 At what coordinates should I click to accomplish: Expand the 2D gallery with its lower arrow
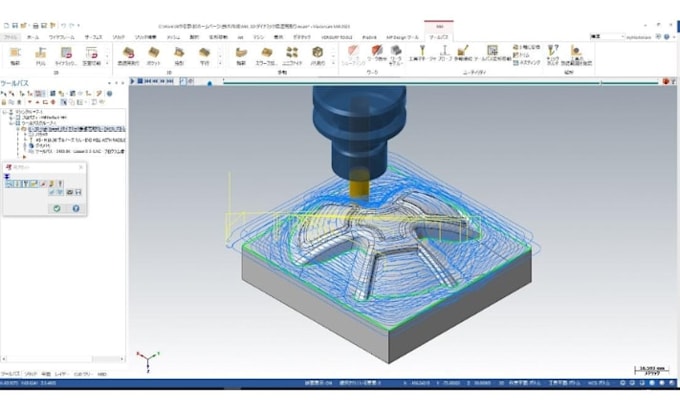[108, 63]
